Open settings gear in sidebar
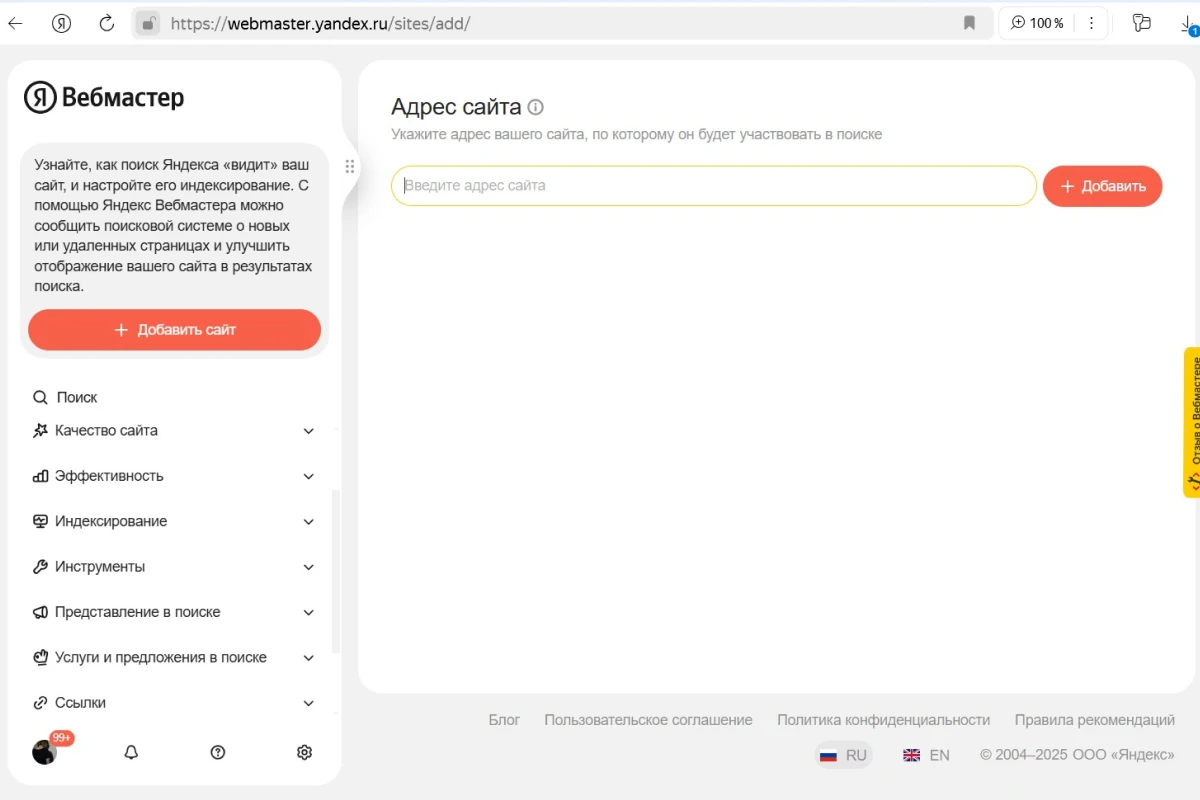 [x=305, y=752]
